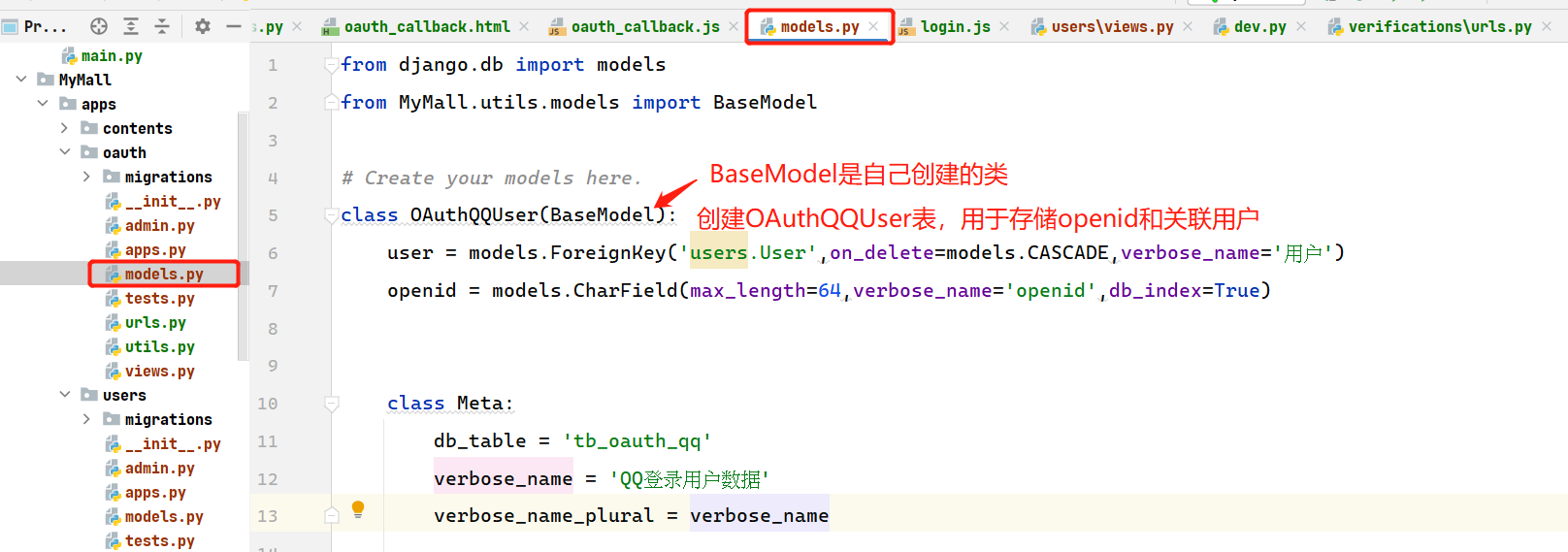Switch to the oauth_callback.js tab
The height and width of the screenshot is (552, 1568).
(644, 26)
